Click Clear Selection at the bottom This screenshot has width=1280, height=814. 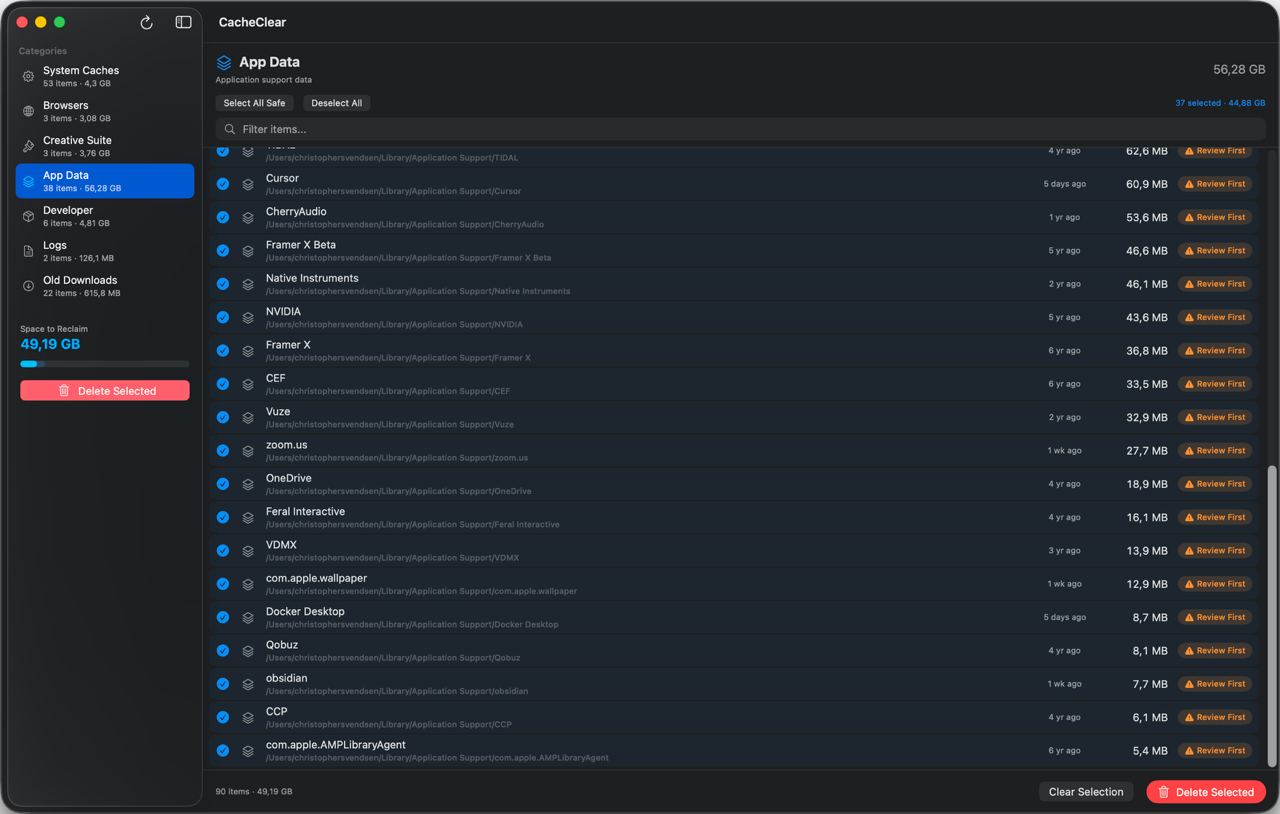(1086, 792)
